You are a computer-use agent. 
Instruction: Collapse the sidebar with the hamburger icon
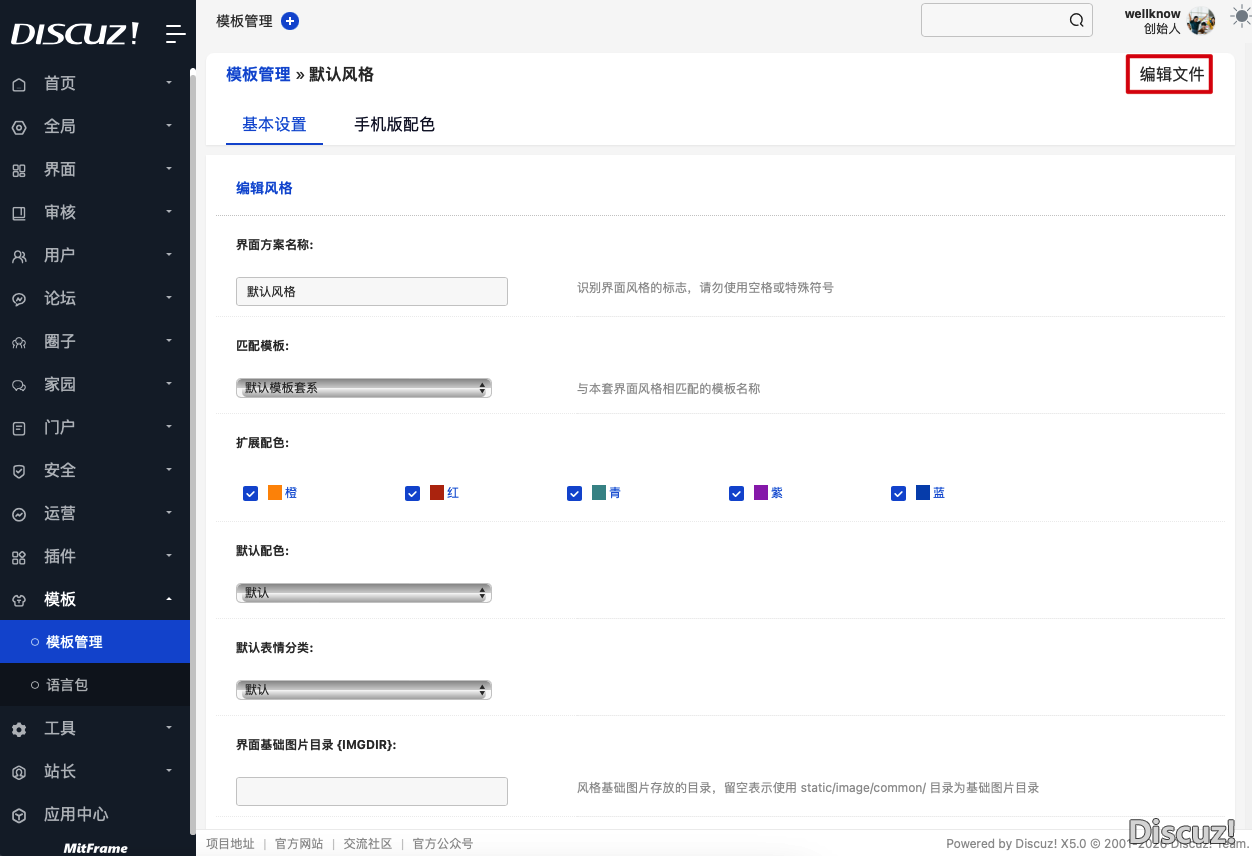click(x=176, y=34)
